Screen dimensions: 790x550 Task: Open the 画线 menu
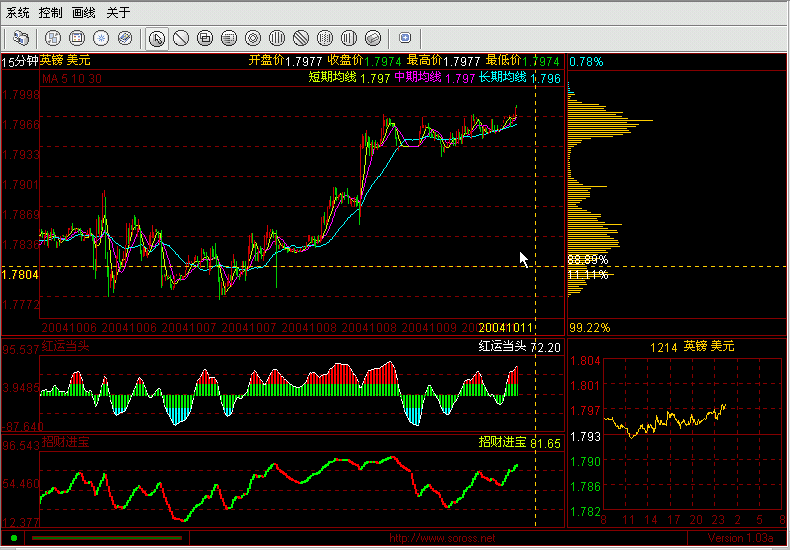point(84,13)
